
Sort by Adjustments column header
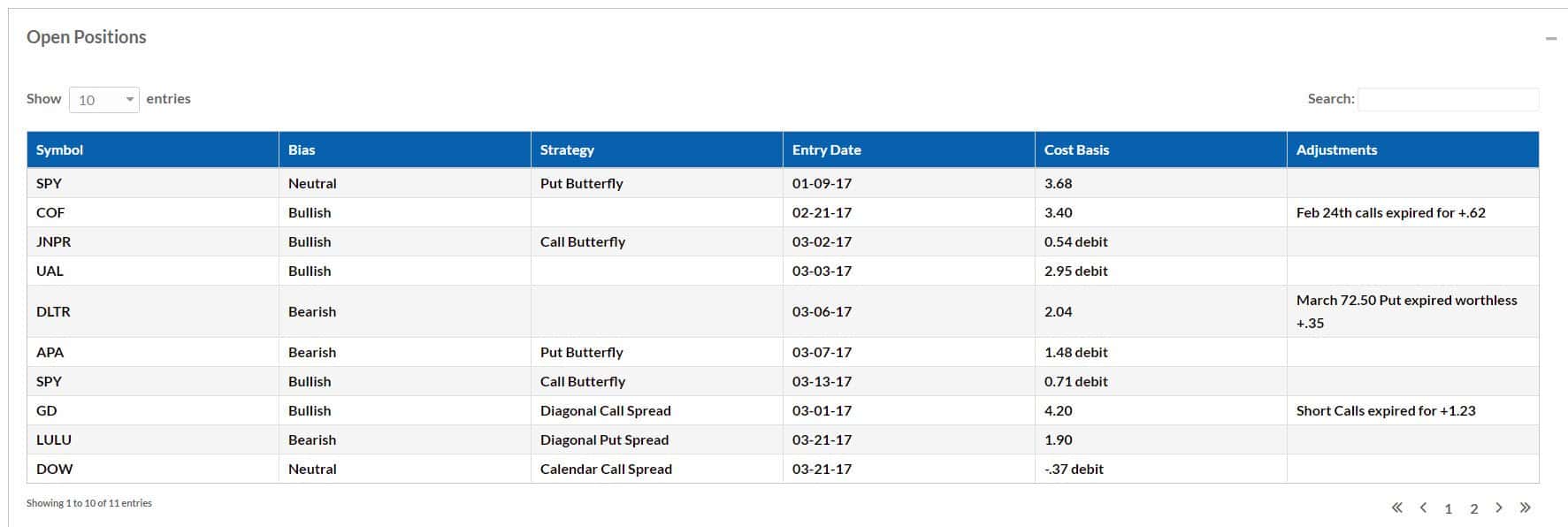(1413, 149)
